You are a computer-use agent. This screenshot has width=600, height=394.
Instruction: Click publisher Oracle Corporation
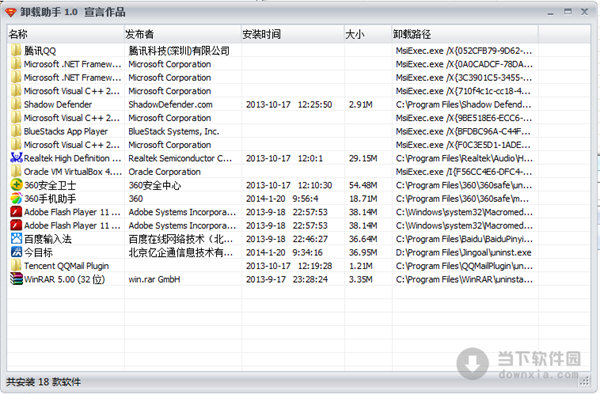165,172
